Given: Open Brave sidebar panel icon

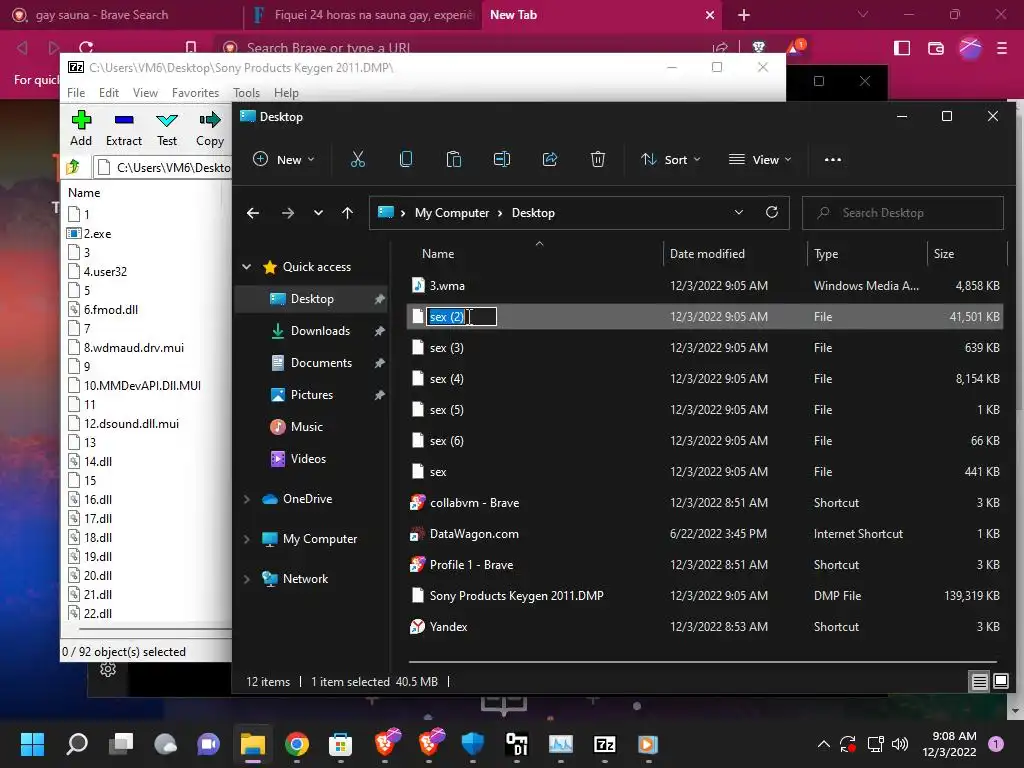Looking at the screenshot, I should tap(902, 48).
